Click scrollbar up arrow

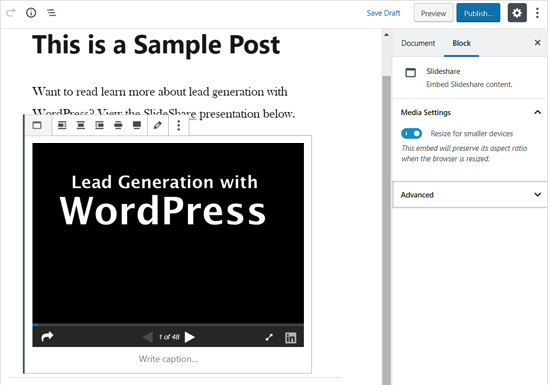click(x=386, y=35)
